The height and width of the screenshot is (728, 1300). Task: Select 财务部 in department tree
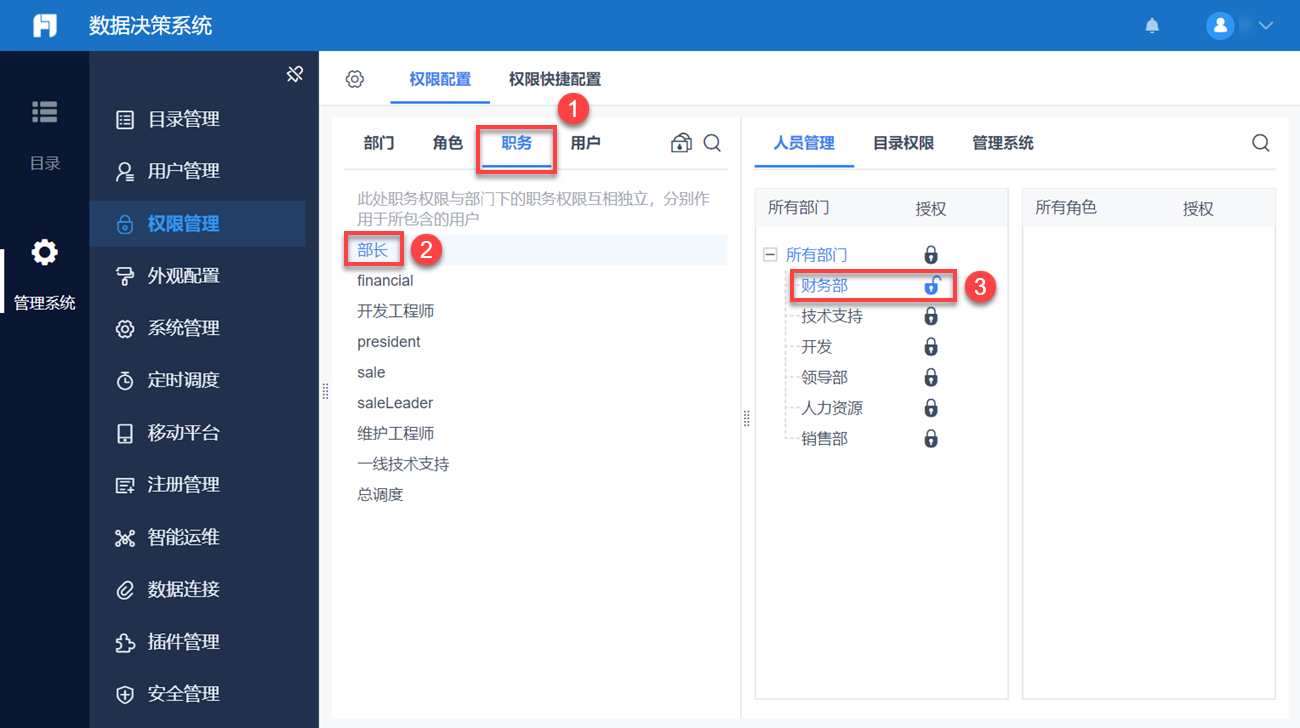tap(825, 286)
